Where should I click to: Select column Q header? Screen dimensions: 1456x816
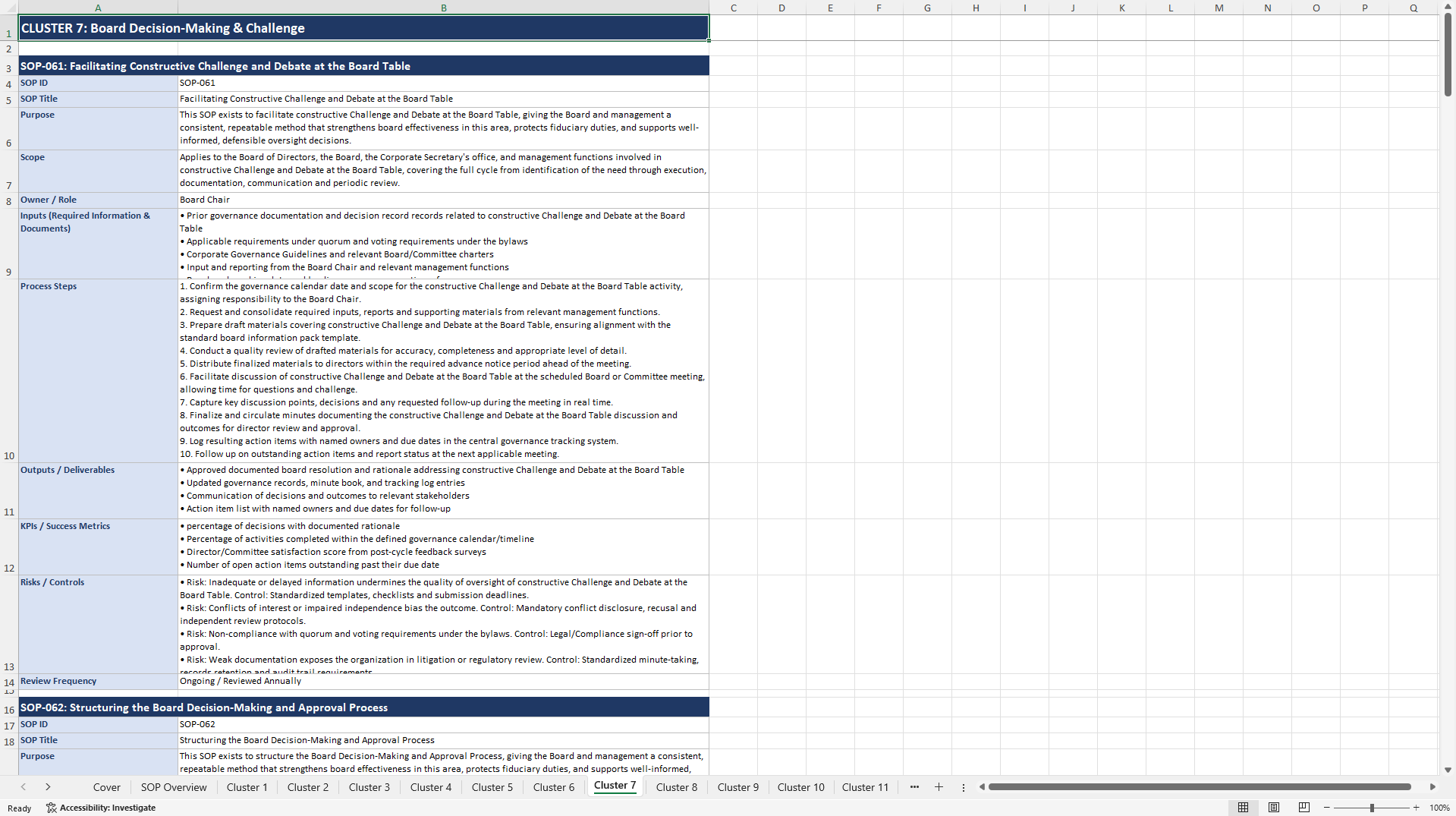pyautogui.click(x=1414, y=8)
